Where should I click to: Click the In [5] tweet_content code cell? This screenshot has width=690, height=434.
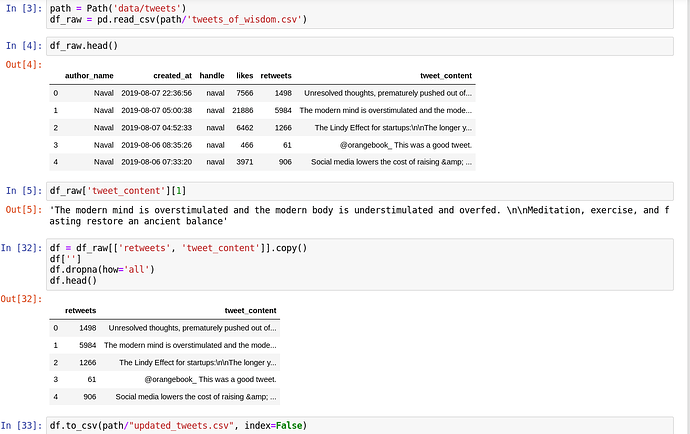(x=360, y=191)
